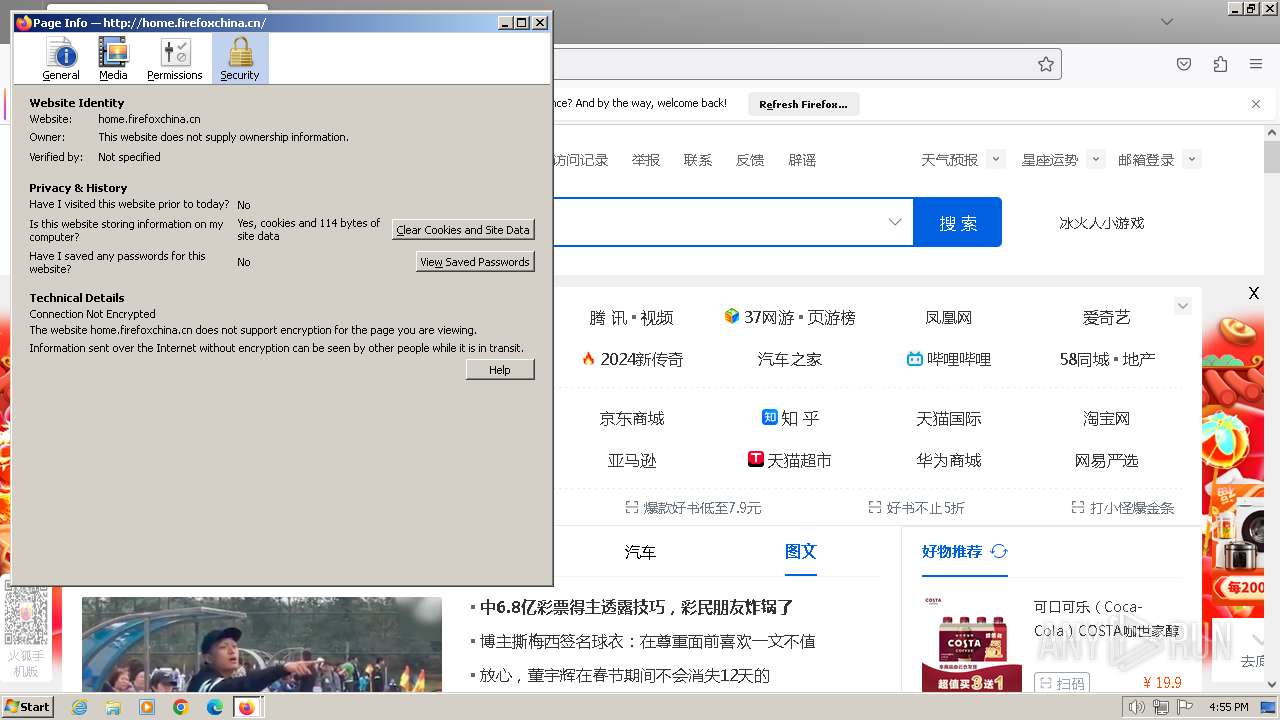The image size is (1280, 720).
Task: Open 淘宝网 link
Action: point(1106,419)
